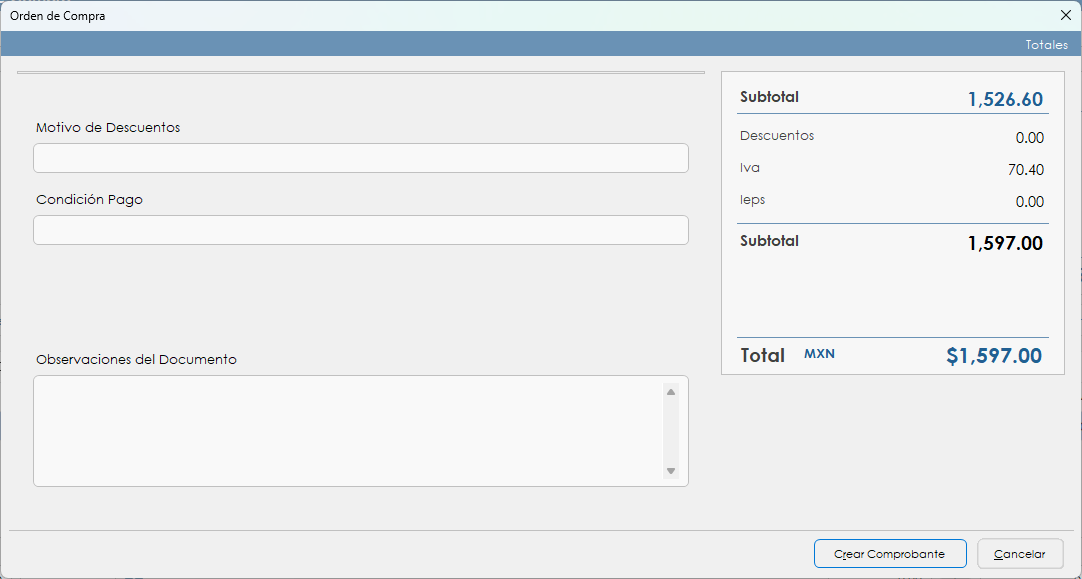Select the Ieps value 0.00

(1029, 202)
